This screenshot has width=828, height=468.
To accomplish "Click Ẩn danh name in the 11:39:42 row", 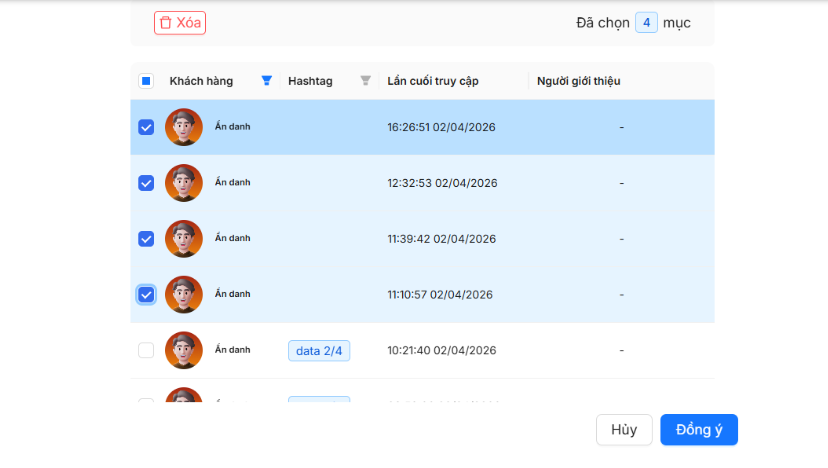I will pyautogui.click(x=232, y=238).
